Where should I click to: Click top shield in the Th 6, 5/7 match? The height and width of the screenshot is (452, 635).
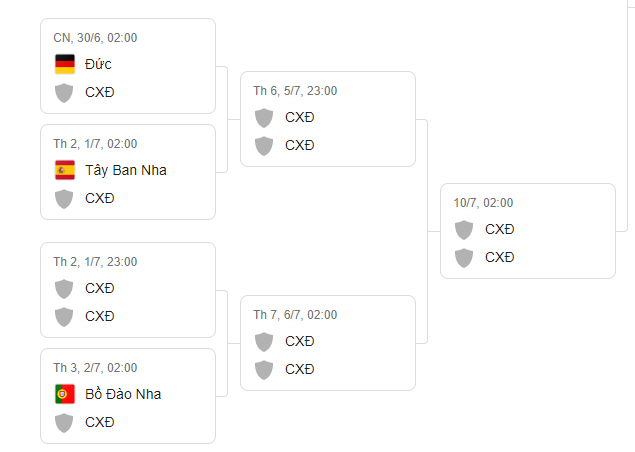tap(264, 117)
